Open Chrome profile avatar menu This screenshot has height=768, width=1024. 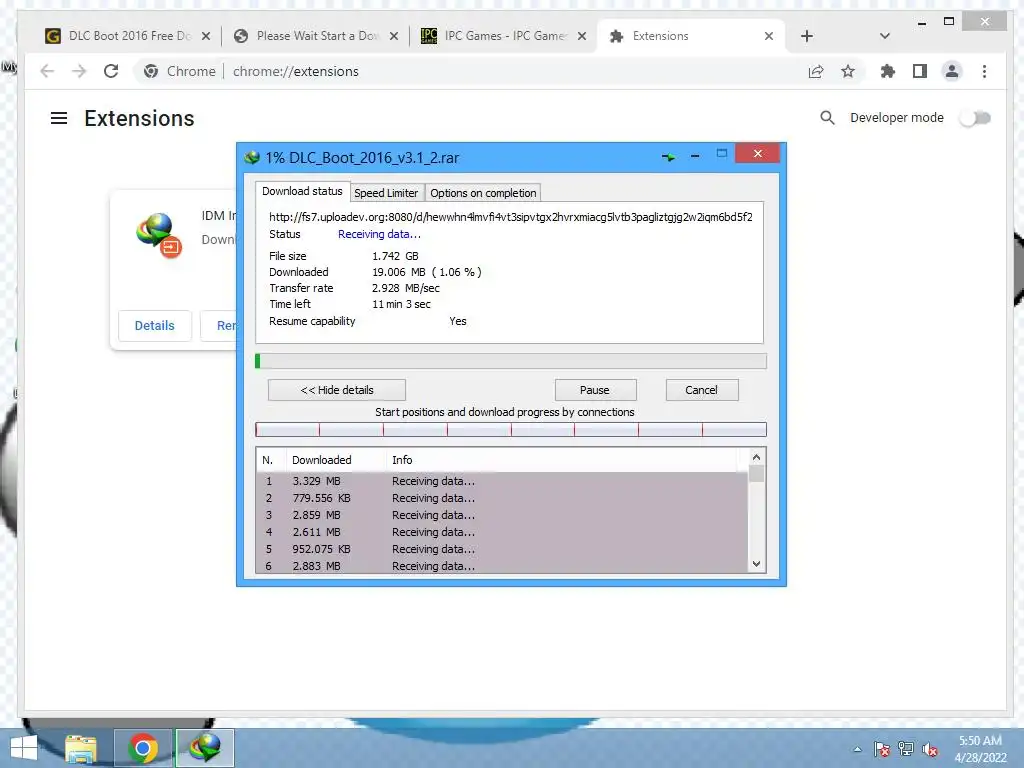[x=952, y=71]
